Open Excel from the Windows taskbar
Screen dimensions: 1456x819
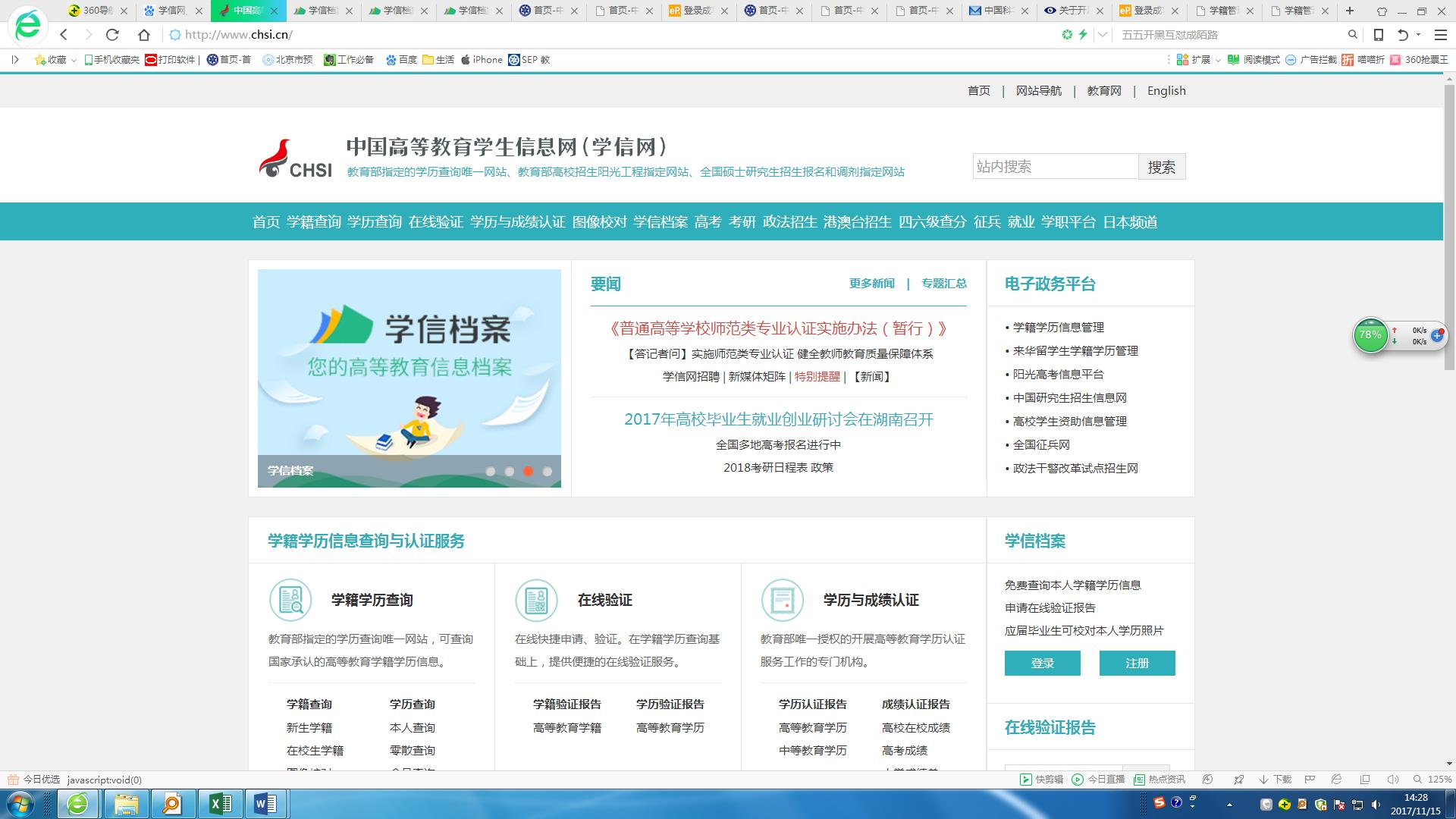[x=220, y=803]
